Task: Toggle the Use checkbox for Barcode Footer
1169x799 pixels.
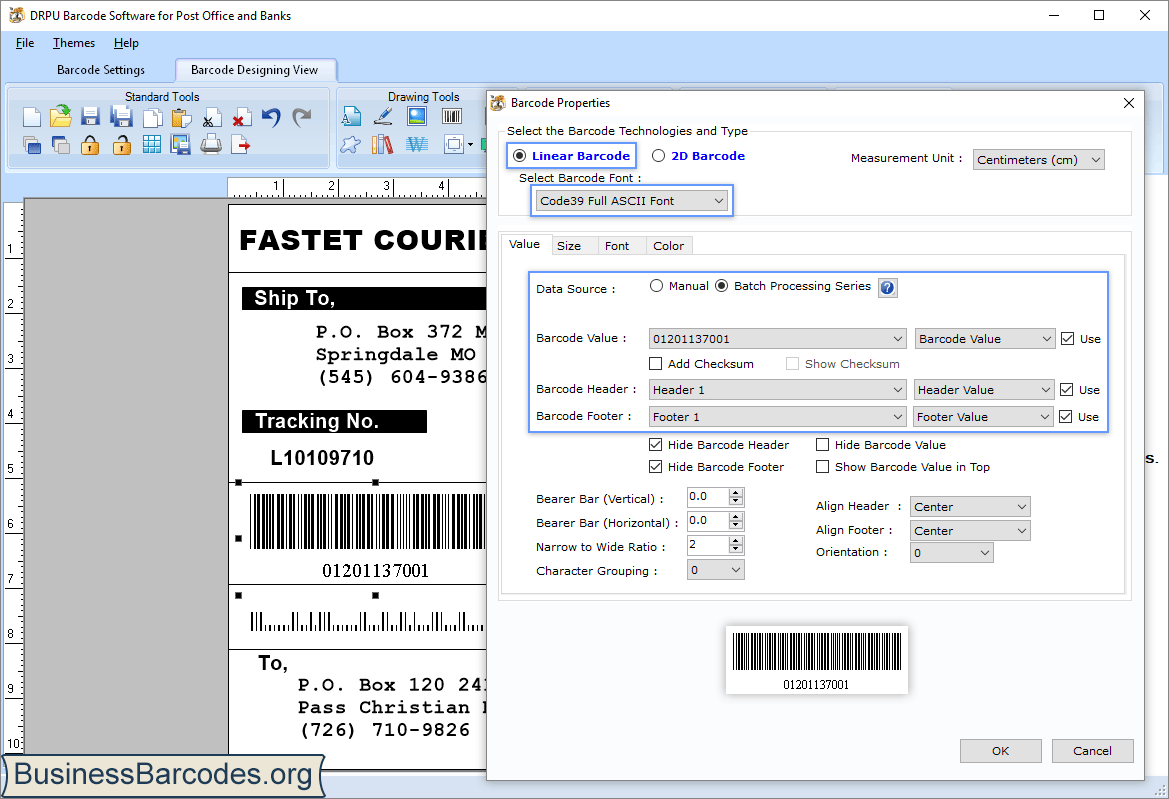Action: (1065, 417)
